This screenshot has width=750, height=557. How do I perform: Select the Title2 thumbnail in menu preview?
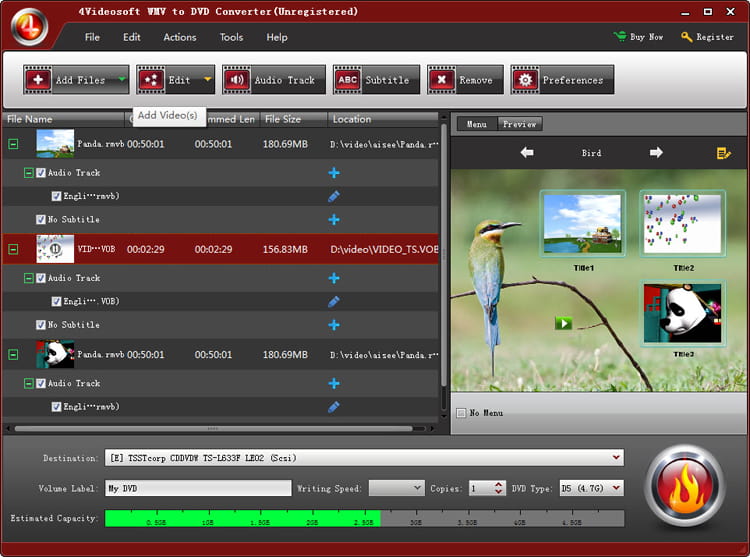click(683, 224)
